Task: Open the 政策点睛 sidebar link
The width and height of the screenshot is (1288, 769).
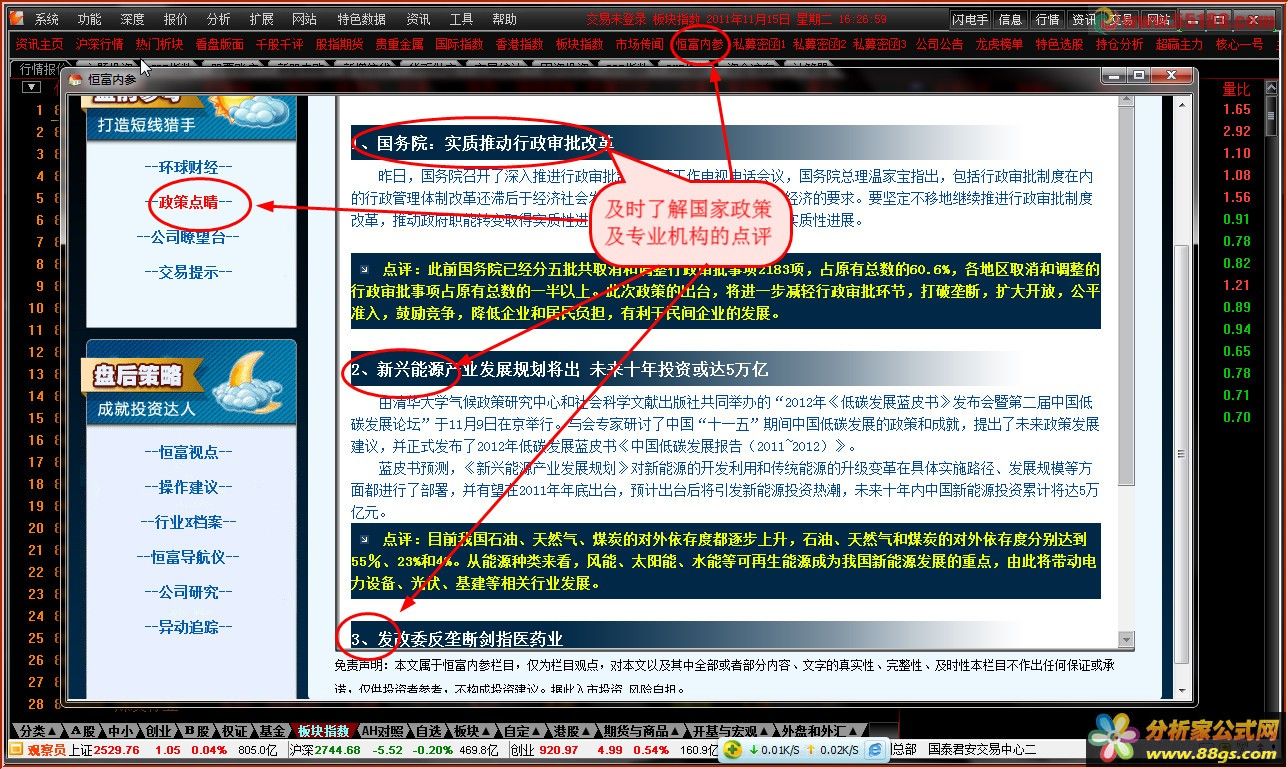Action: point(188,201)
